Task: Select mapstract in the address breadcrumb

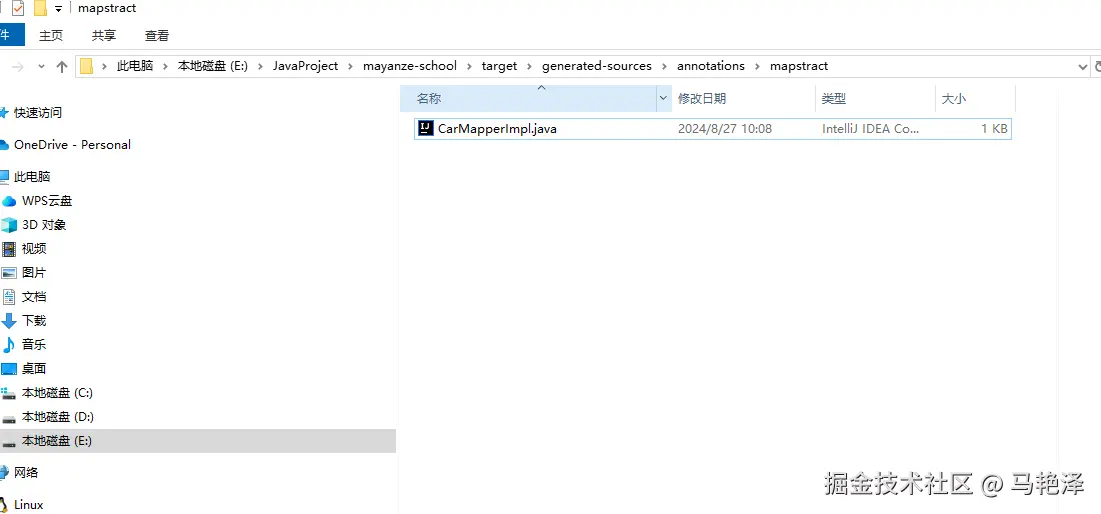Action: pyautogui.click(x=799, y=66)
